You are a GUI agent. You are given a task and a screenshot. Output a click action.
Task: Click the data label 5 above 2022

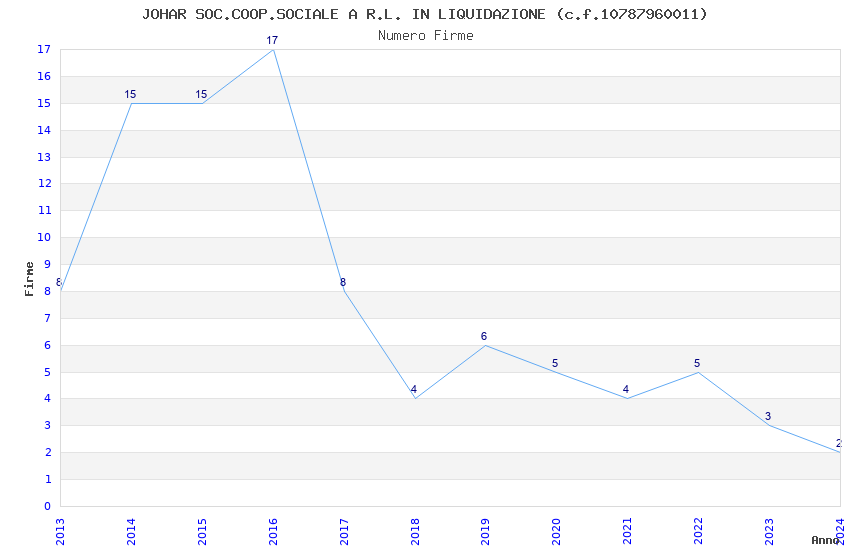pos(697,363)
